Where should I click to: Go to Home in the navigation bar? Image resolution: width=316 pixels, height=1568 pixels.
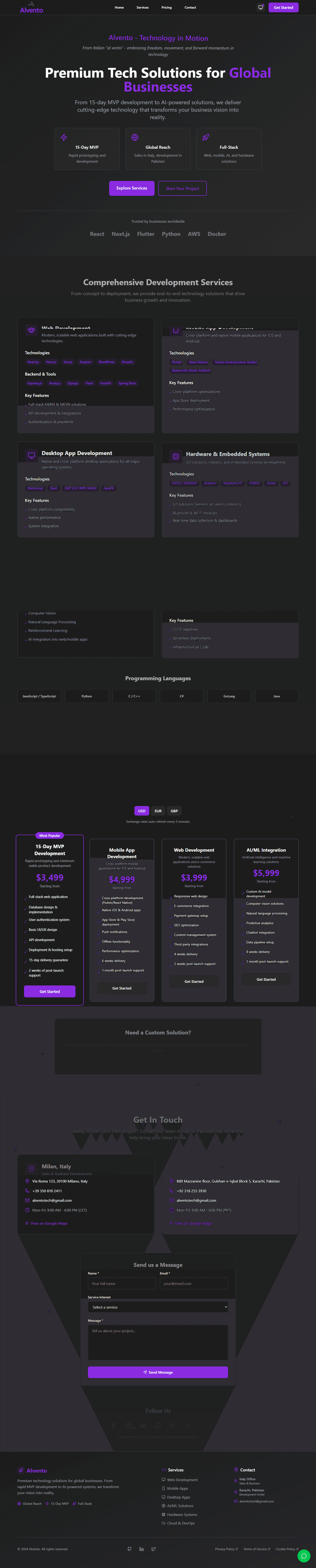pyautogui.click(x=119, y=7)
